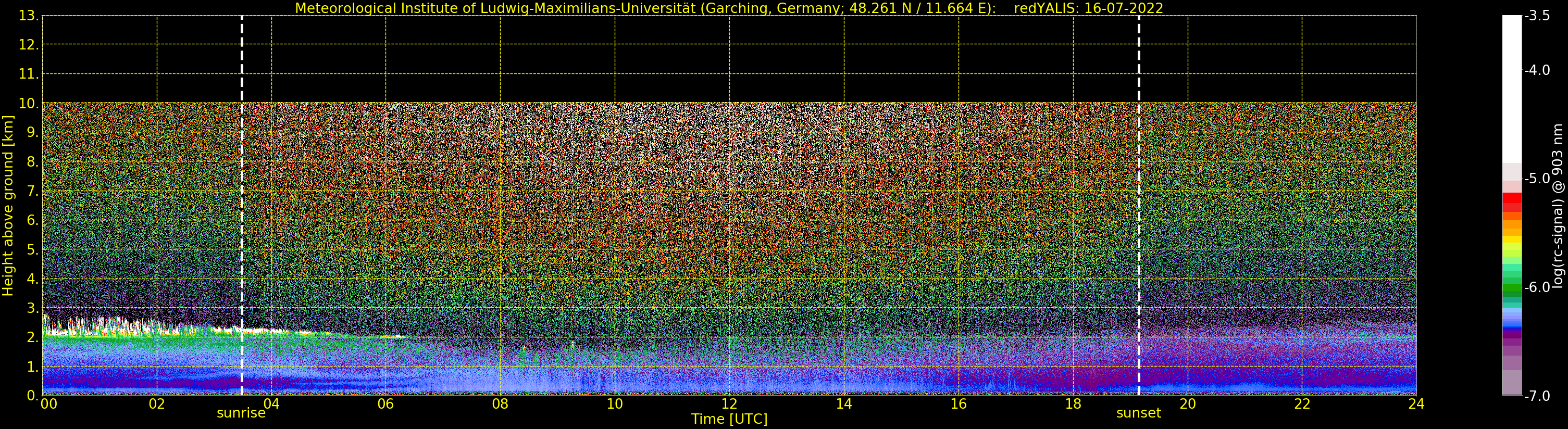
Task: Click the '8.' height tick label
Action: tap(33, 162)
